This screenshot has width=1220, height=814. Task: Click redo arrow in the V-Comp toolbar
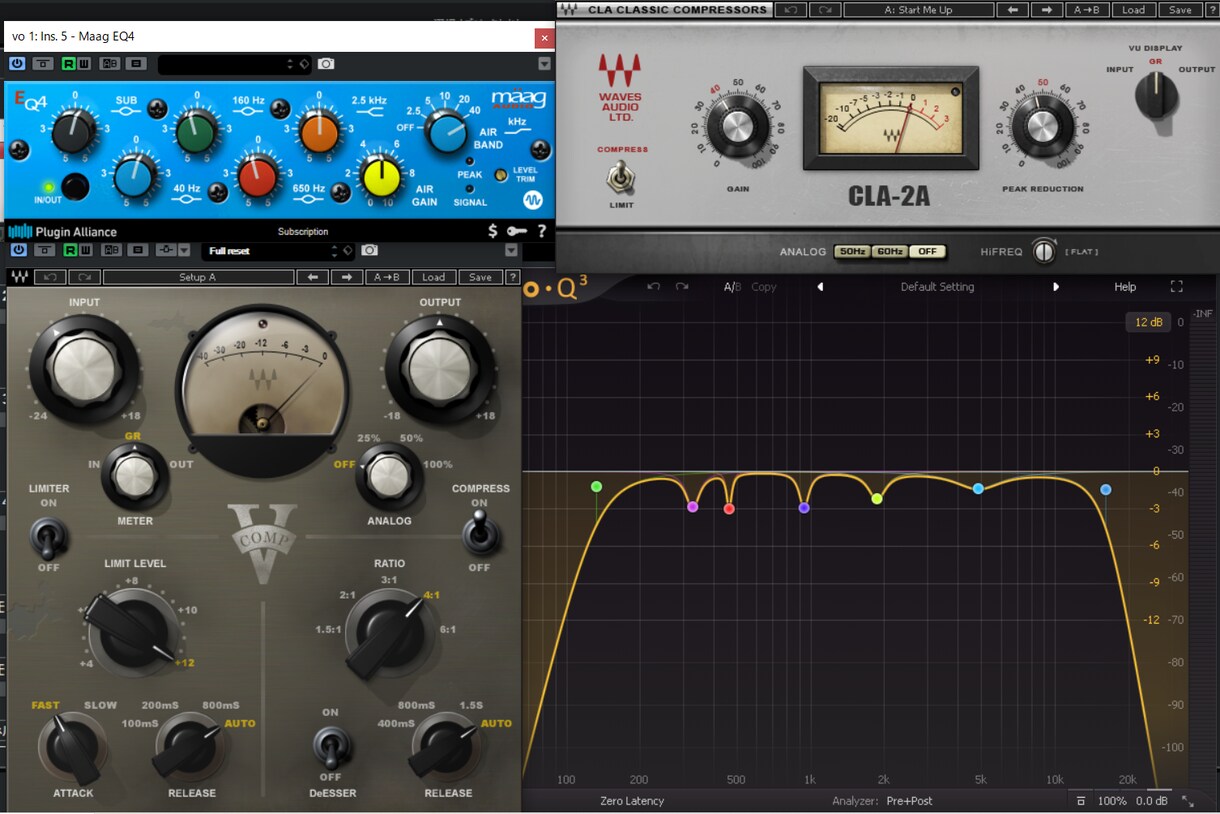pos(84,277)
